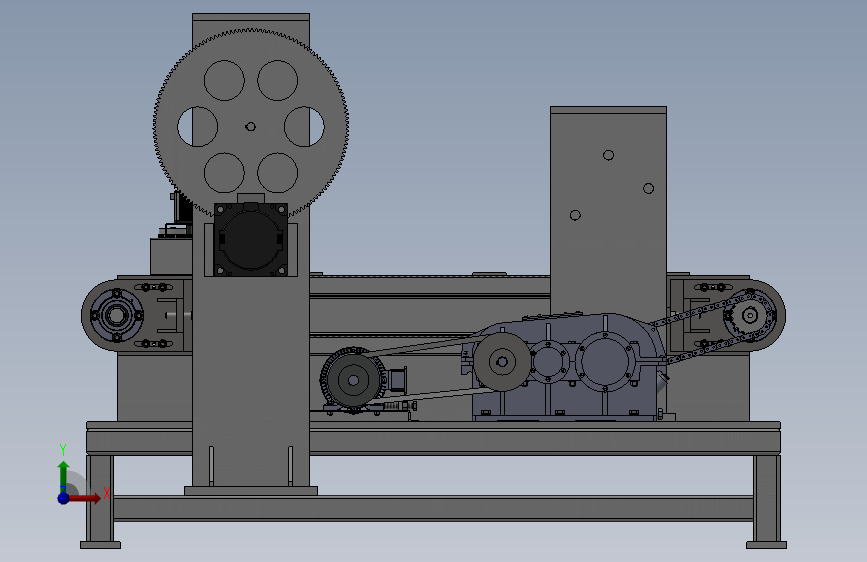Viewport: 867px width, 562px height.
Task: Select the lower horizontal crossbar of the frame
Action: pos(433,508)
